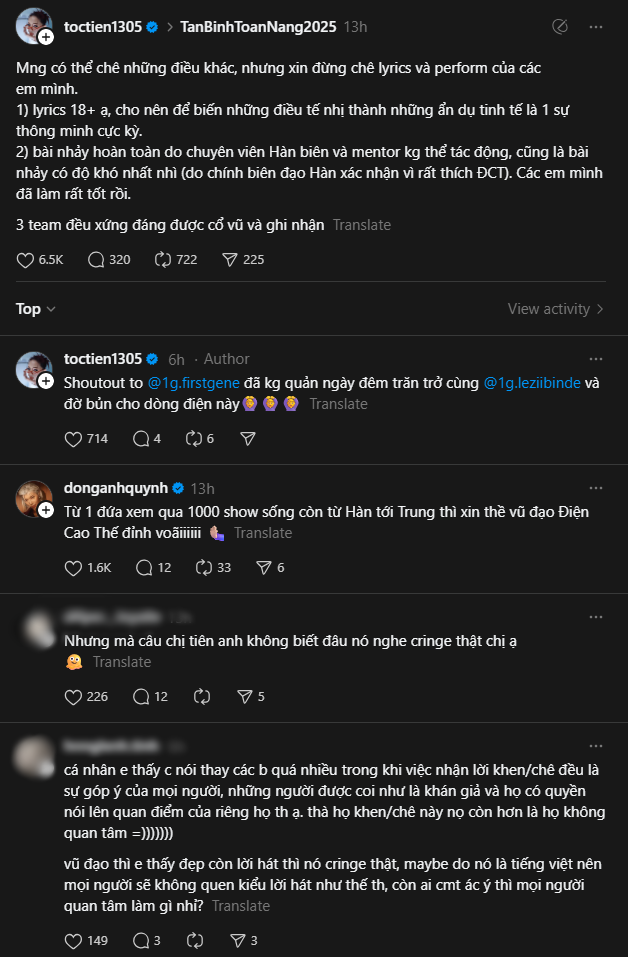The image size is (628, 957).
Task: Open the @1g.leziibinde mention link
Action: [532, 383]
